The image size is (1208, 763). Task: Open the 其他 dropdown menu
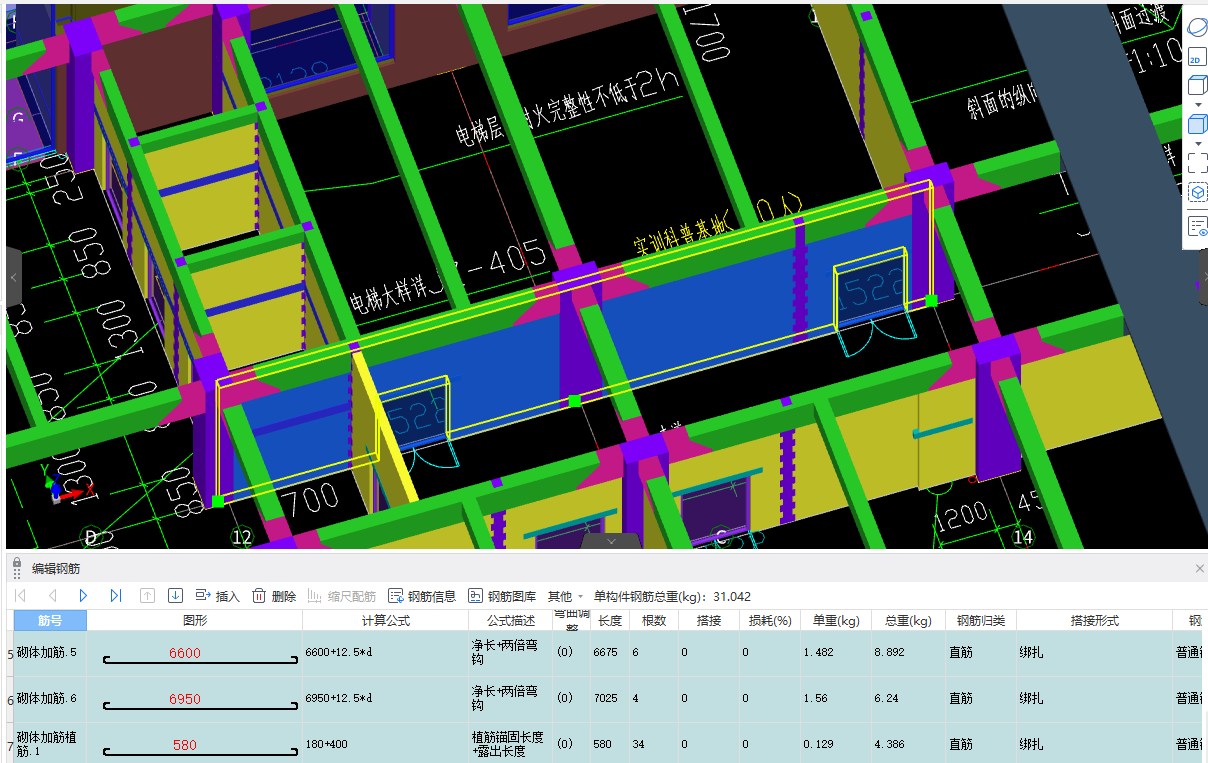(x=565, y=596)
